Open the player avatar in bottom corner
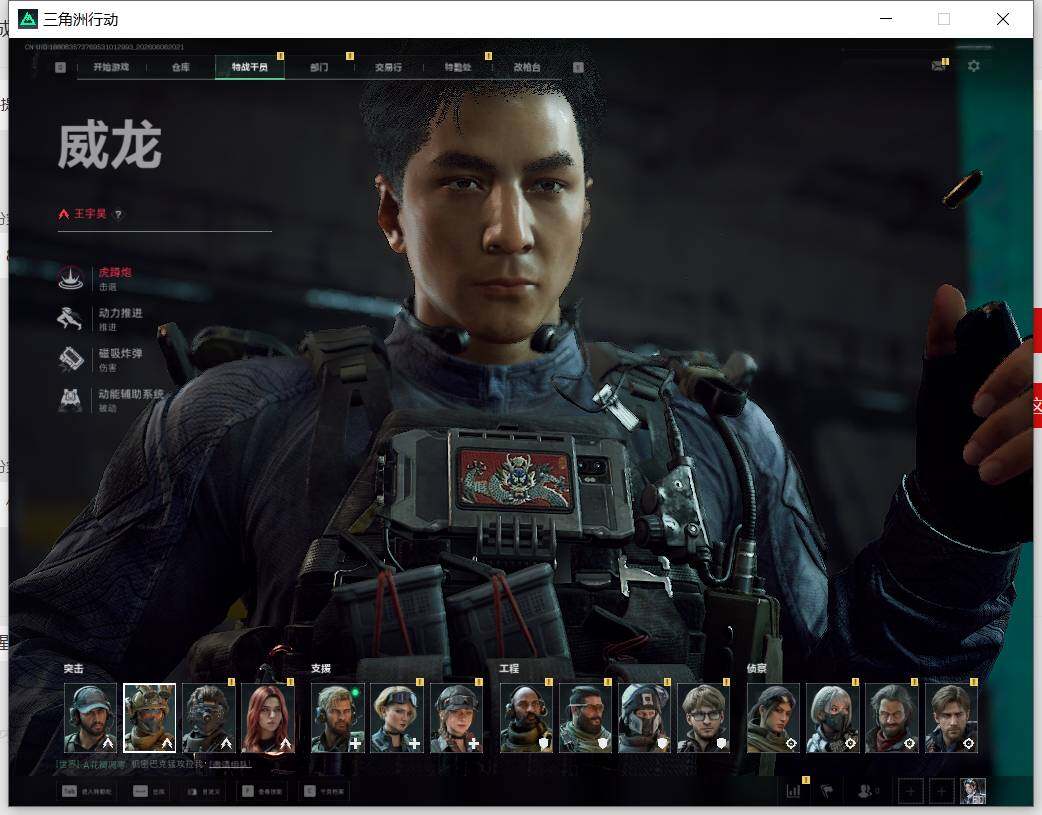Screen dimensions: 1042x815 [974, 791]
